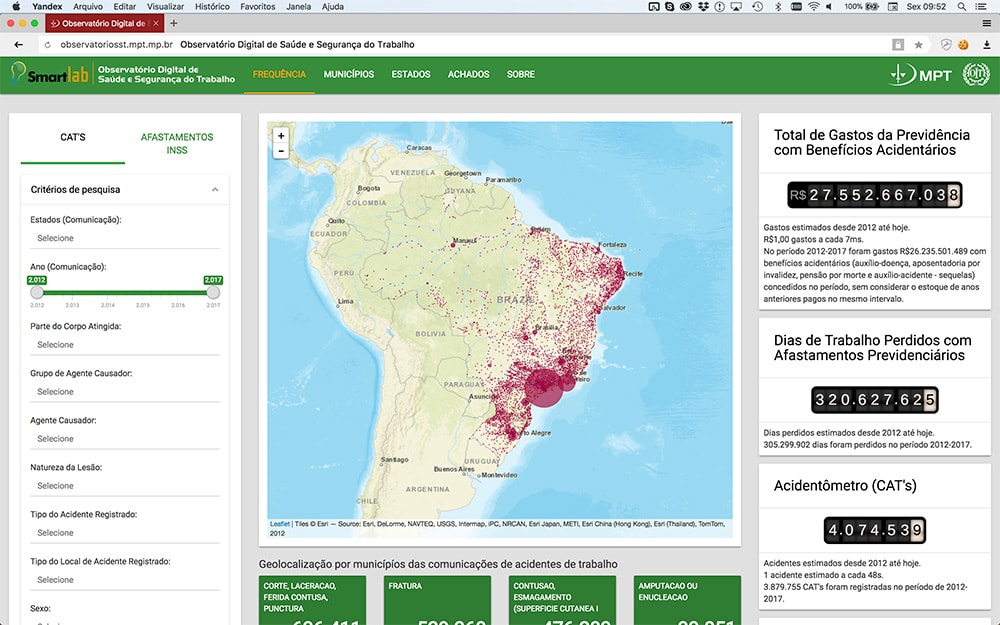Open the Estados (Comunicação) dropdown
Screen dimensions: 1000x625
tap(125, 238)
